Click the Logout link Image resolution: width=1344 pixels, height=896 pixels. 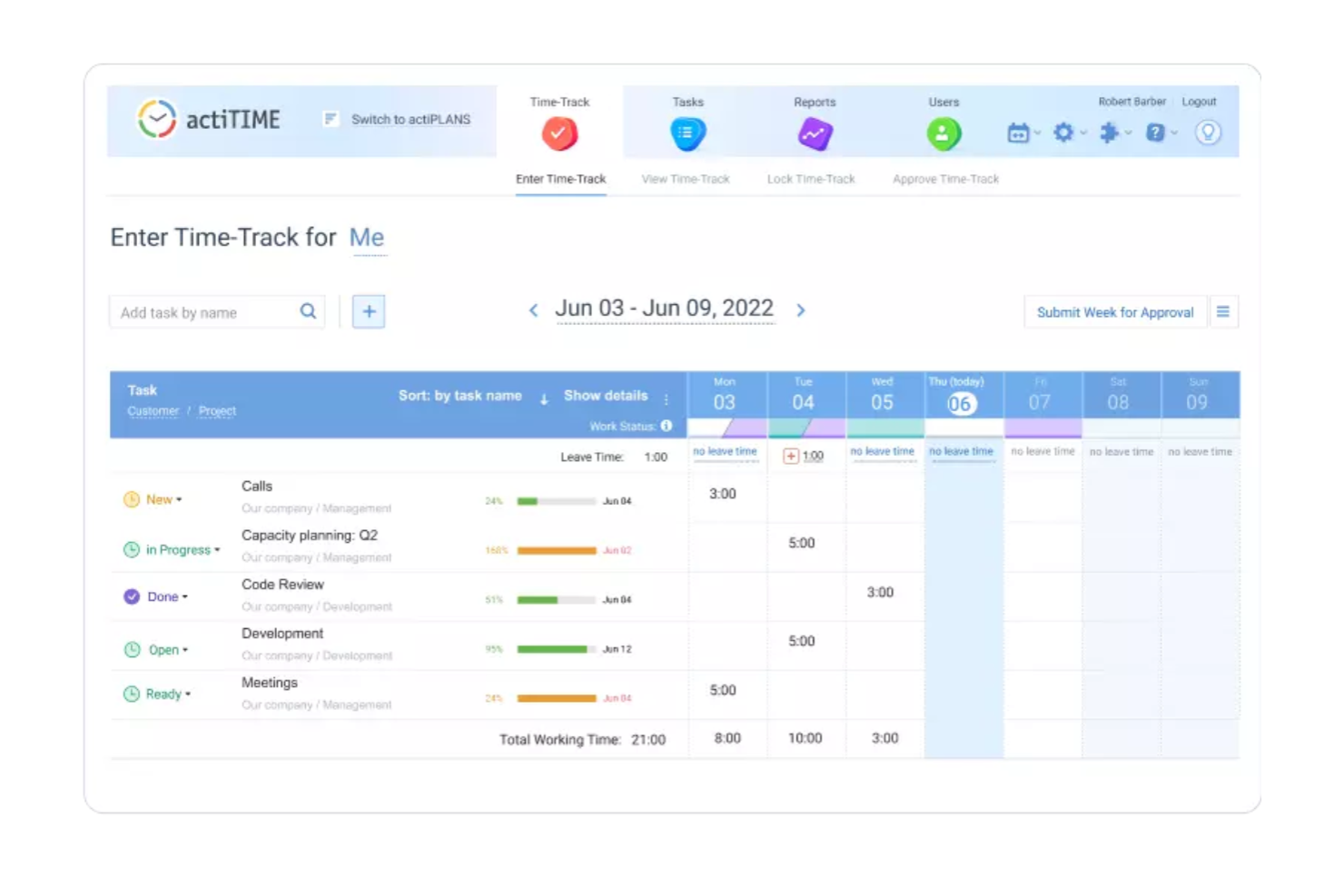click(1199, 102)
